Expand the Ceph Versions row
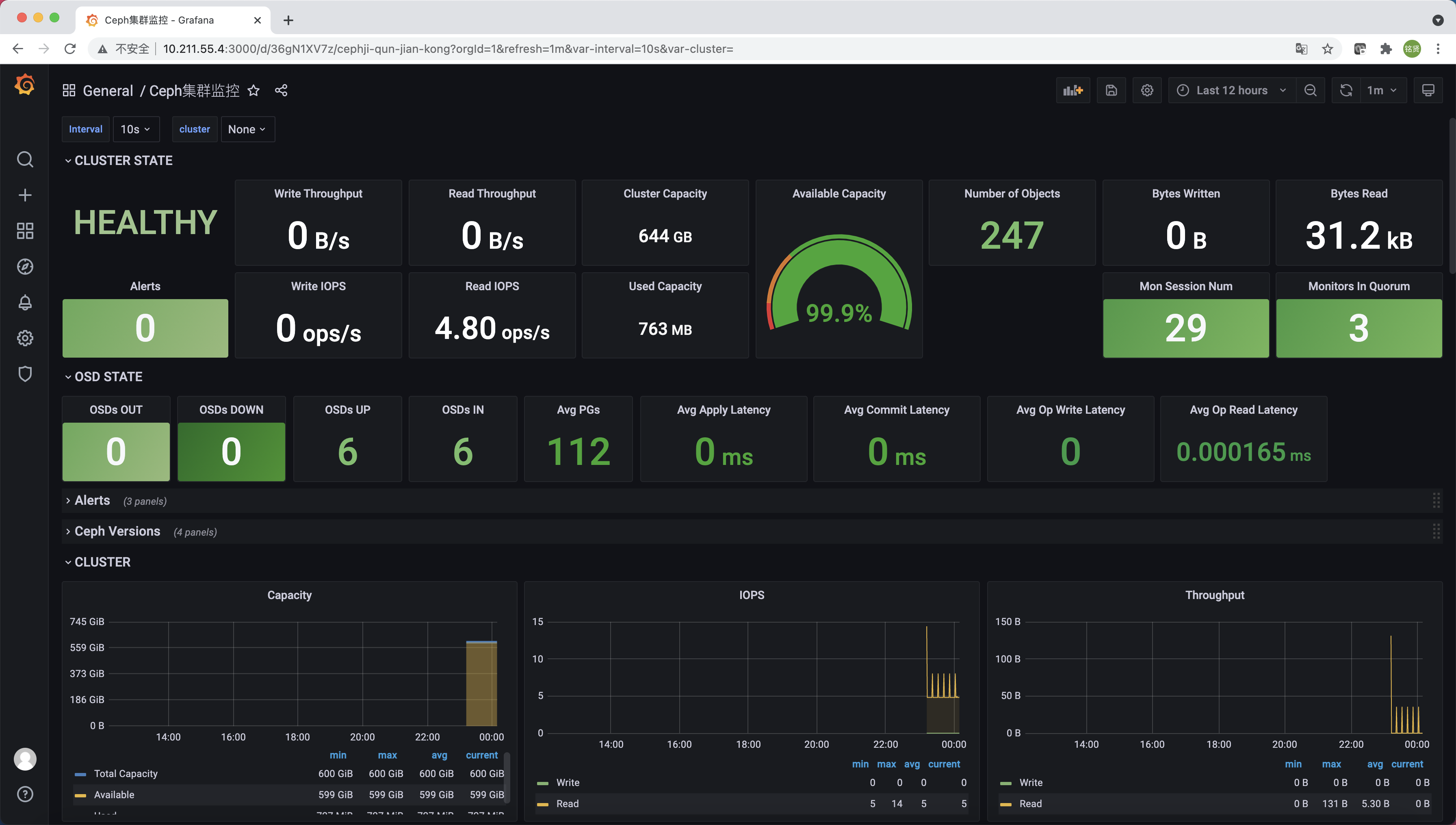This screenshot has height=825, width=1456. coord(117,532)
